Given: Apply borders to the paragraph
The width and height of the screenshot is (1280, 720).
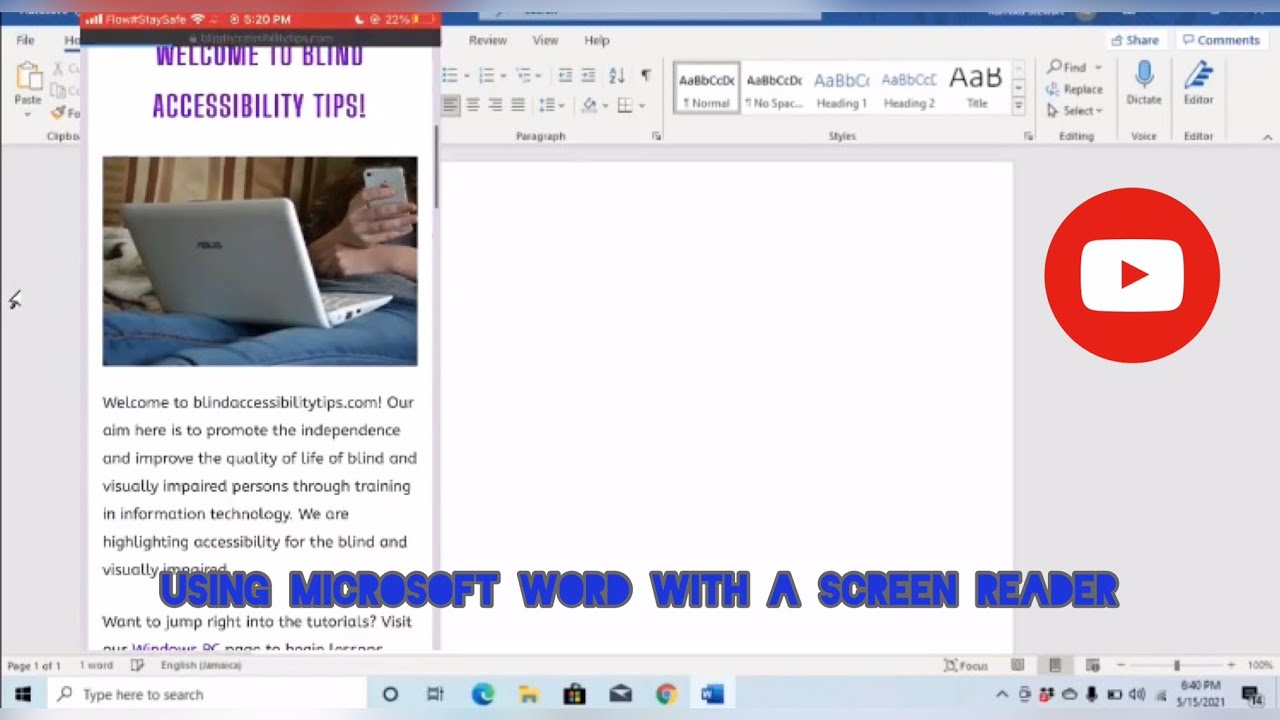Looking at the screenshot, I should click(x=624, y=105).
